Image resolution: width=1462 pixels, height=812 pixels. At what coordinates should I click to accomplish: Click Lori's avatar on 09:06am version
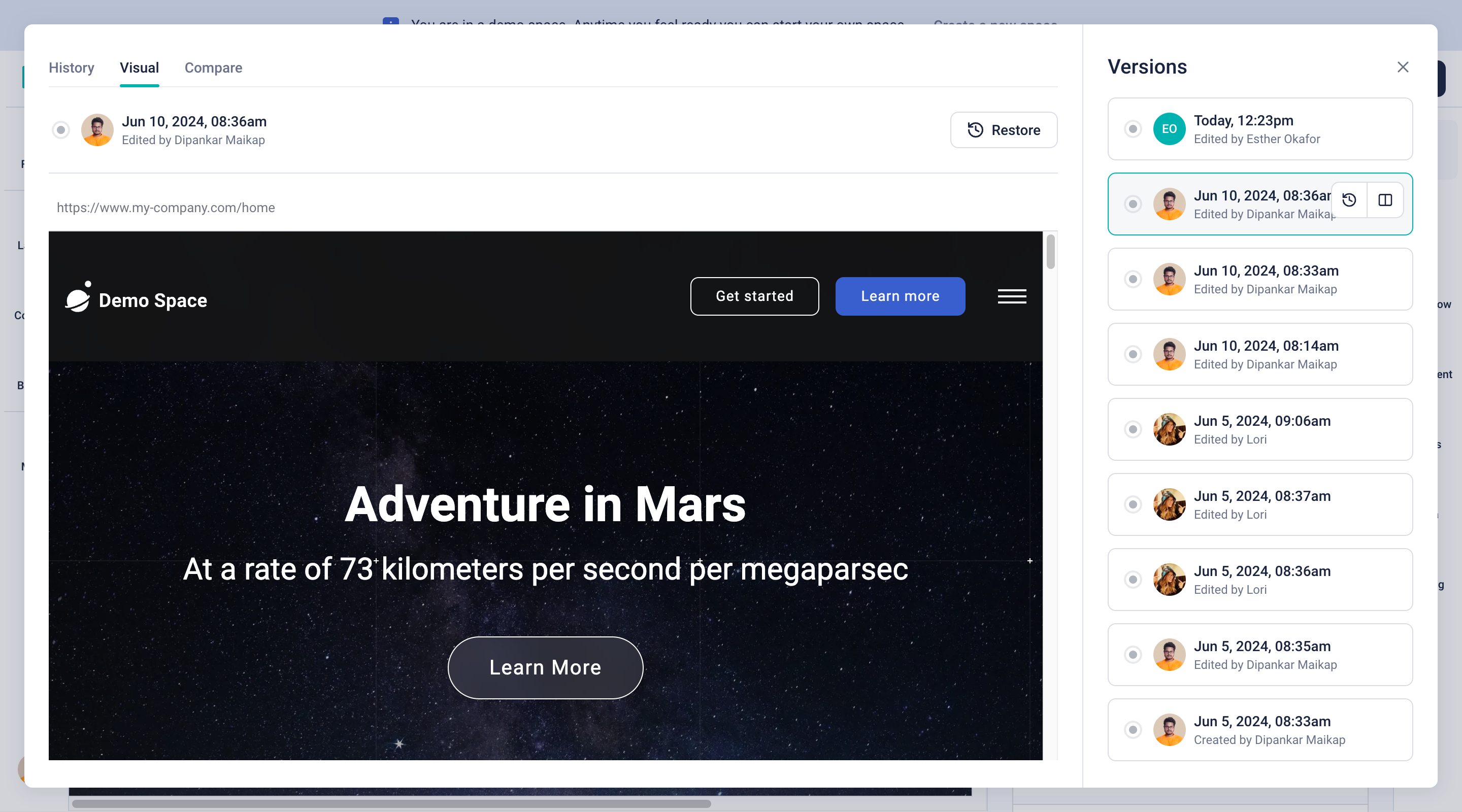coord(1169,429)
